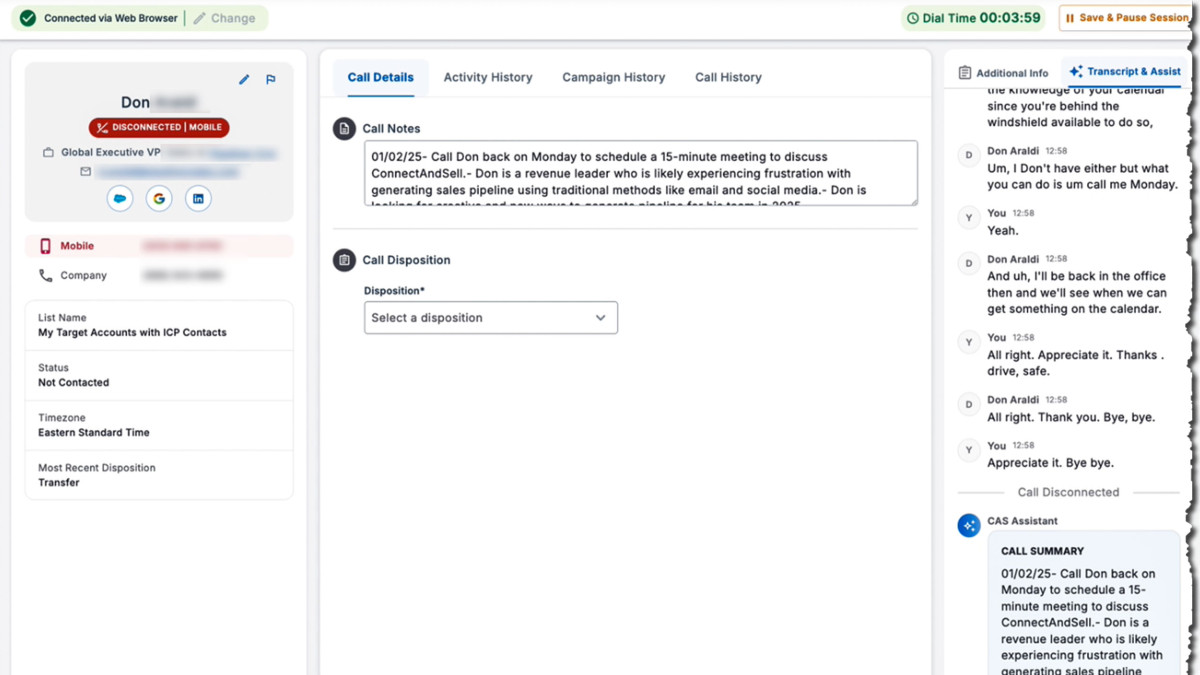Select the Company phone number row
The width and height of the screenshot is (1200, 675).
(x=159, y=275)
